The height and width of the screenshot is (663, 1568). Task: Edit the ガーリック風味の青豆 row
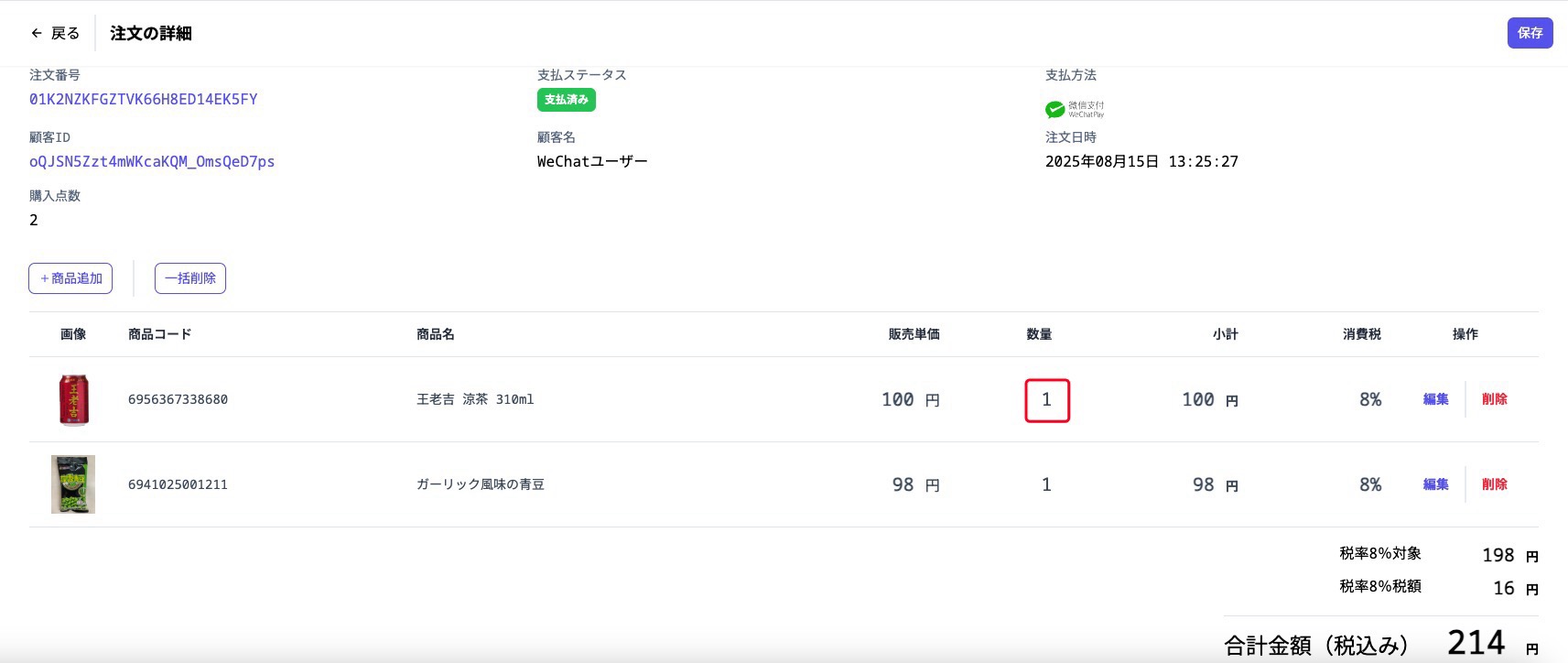(x=1435, y=484)
